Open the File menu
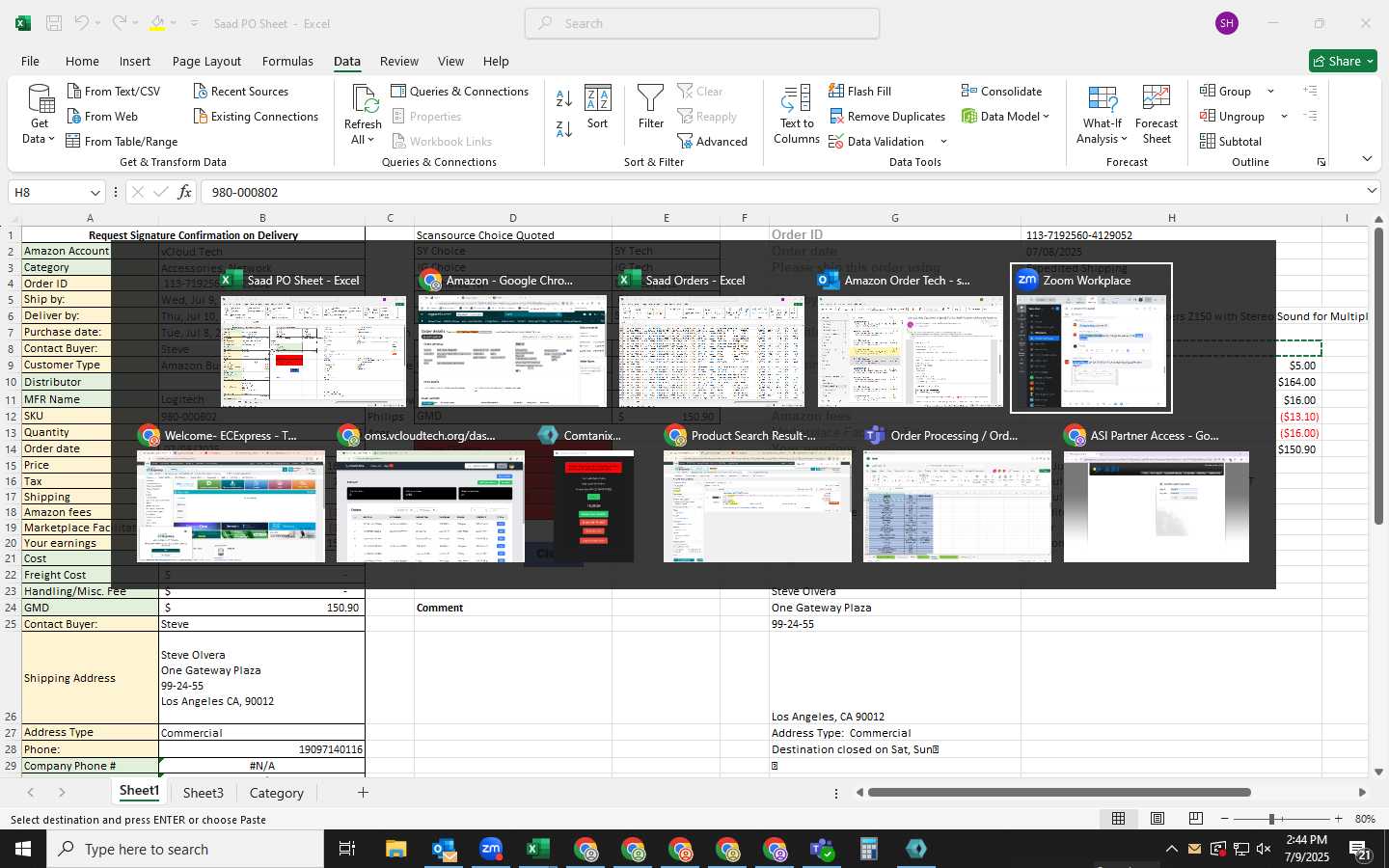 [30, 61]
